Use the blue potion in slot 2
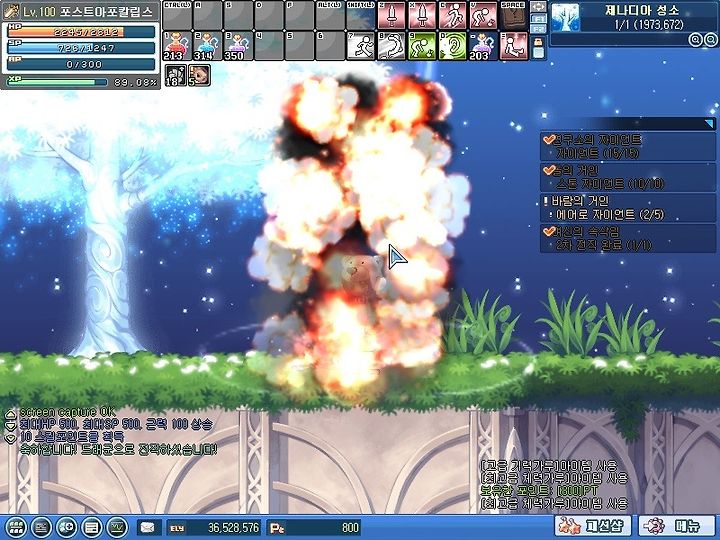Viewport: 720px width, 540px height. tap(208, 46)
